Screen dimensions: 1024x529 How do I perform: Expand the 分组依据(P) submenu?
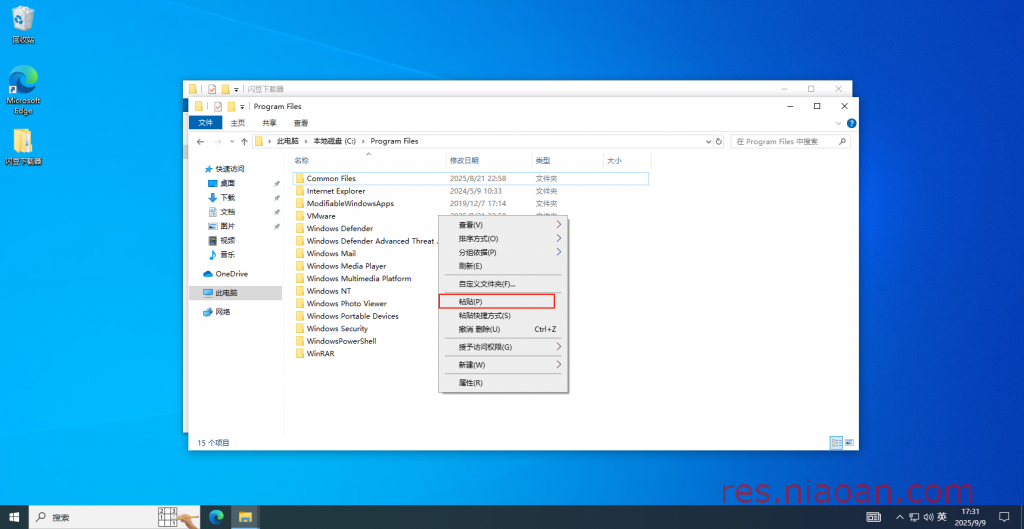pos(559,252)
